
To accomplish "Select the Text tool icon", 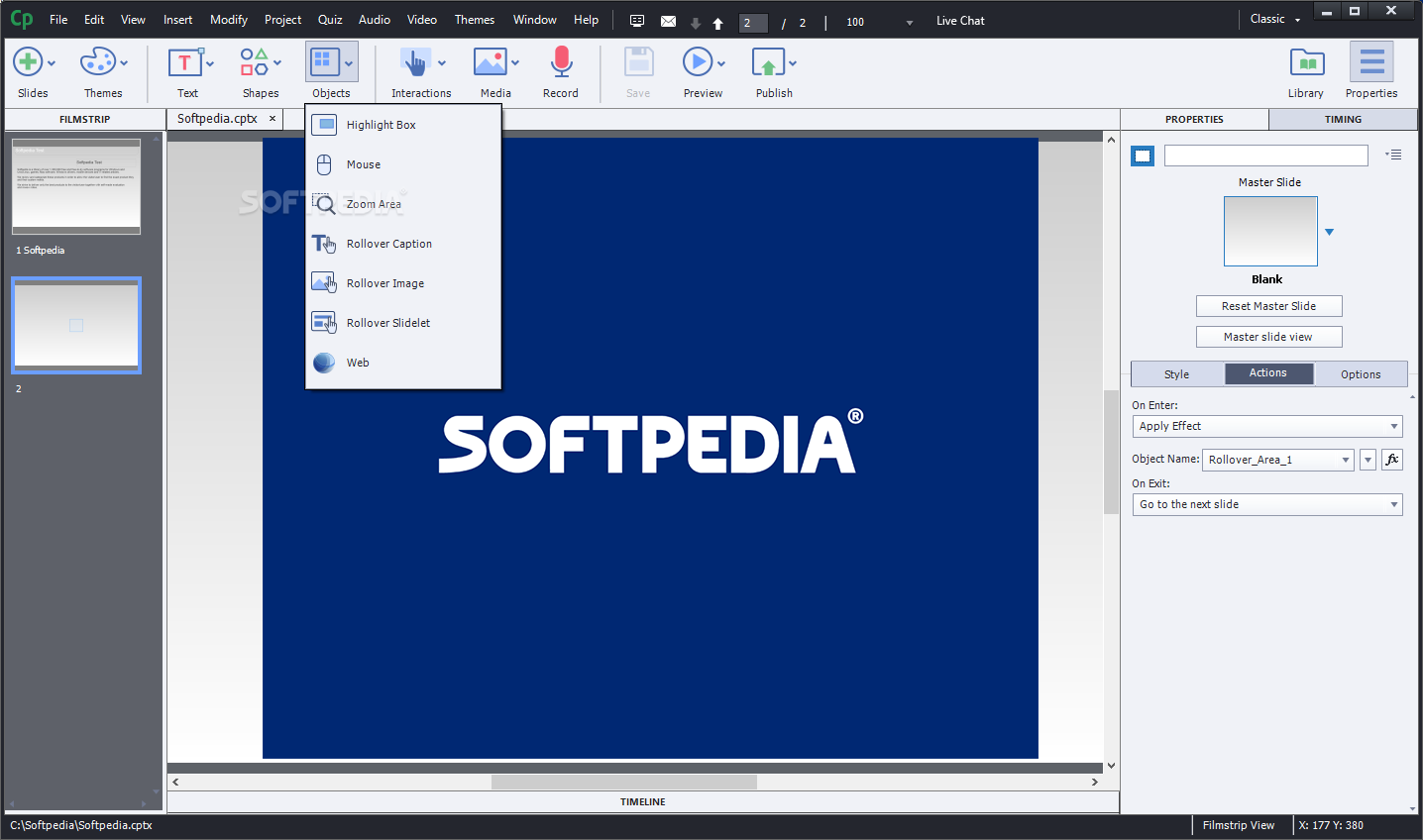I will click(x=184, y=62).
